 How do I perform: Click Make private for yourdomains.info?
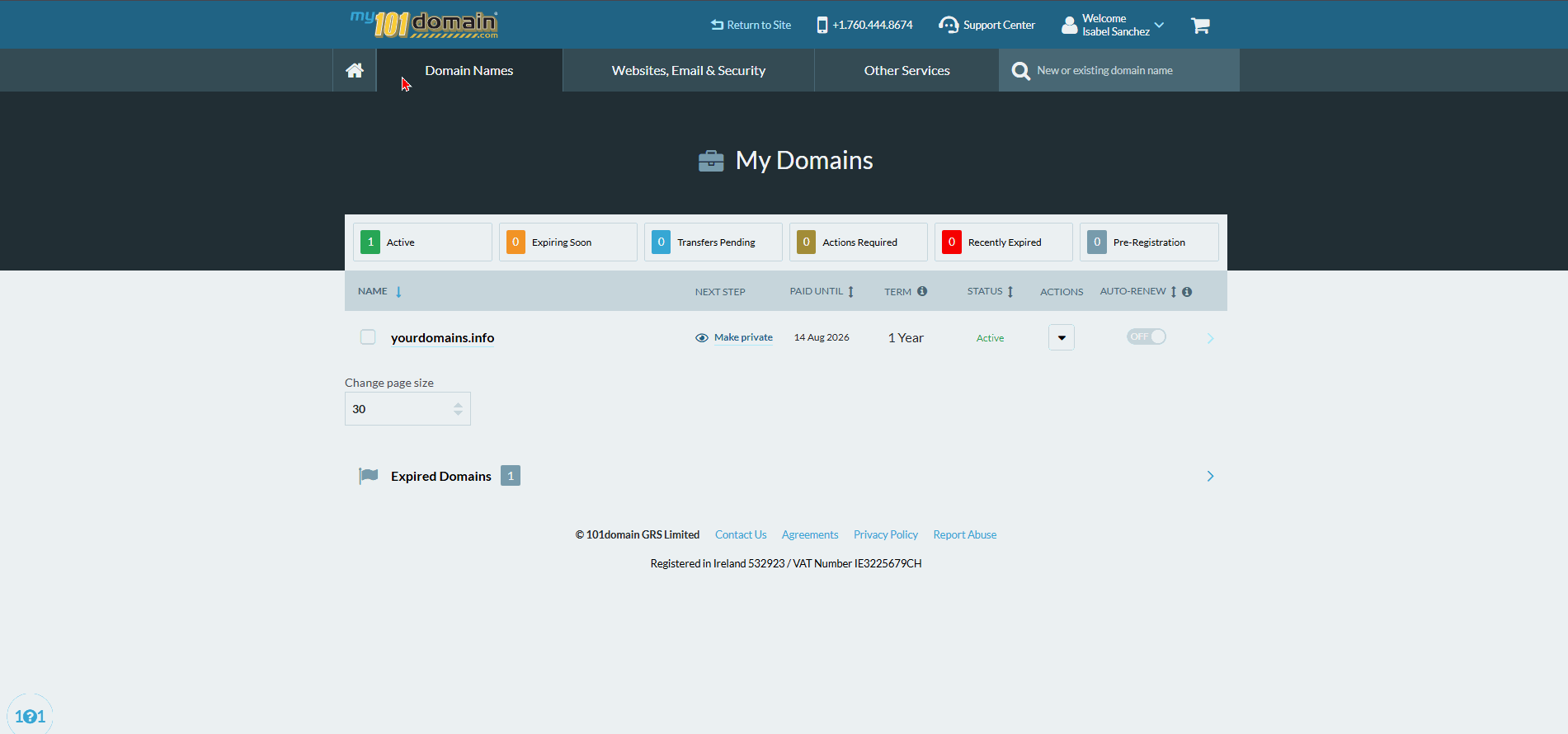tap(742, 337)
